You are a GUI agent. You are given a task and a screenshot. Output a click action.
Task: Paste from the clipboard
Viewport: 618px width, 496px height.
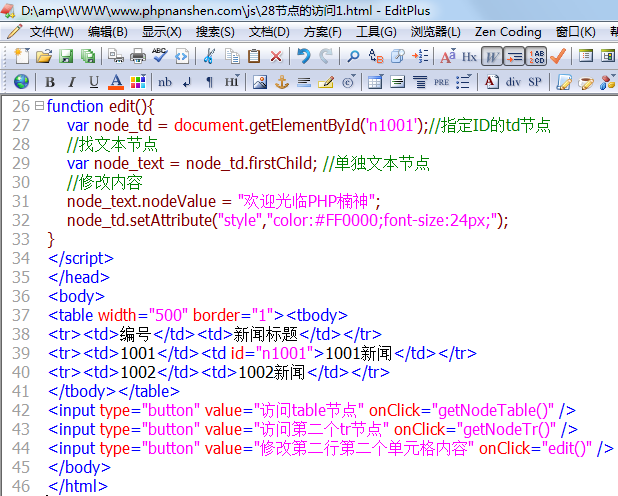coord(254,56)
